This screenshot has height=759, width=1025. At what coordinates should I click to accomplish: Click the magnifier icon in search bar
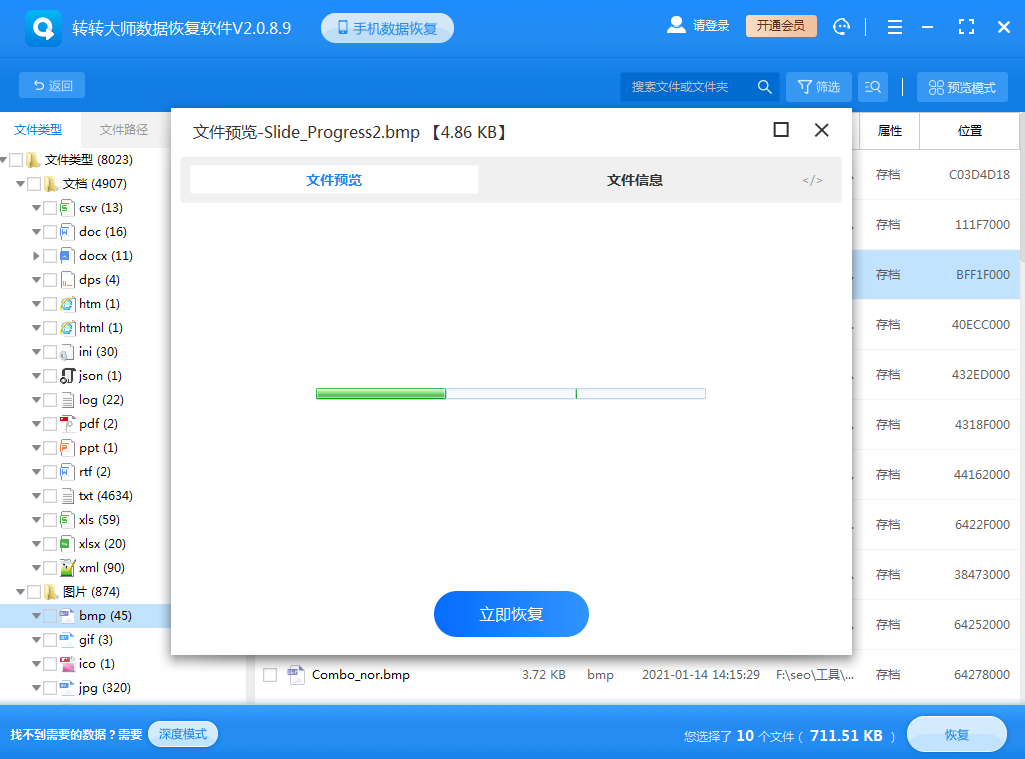(x=764, y=87)
